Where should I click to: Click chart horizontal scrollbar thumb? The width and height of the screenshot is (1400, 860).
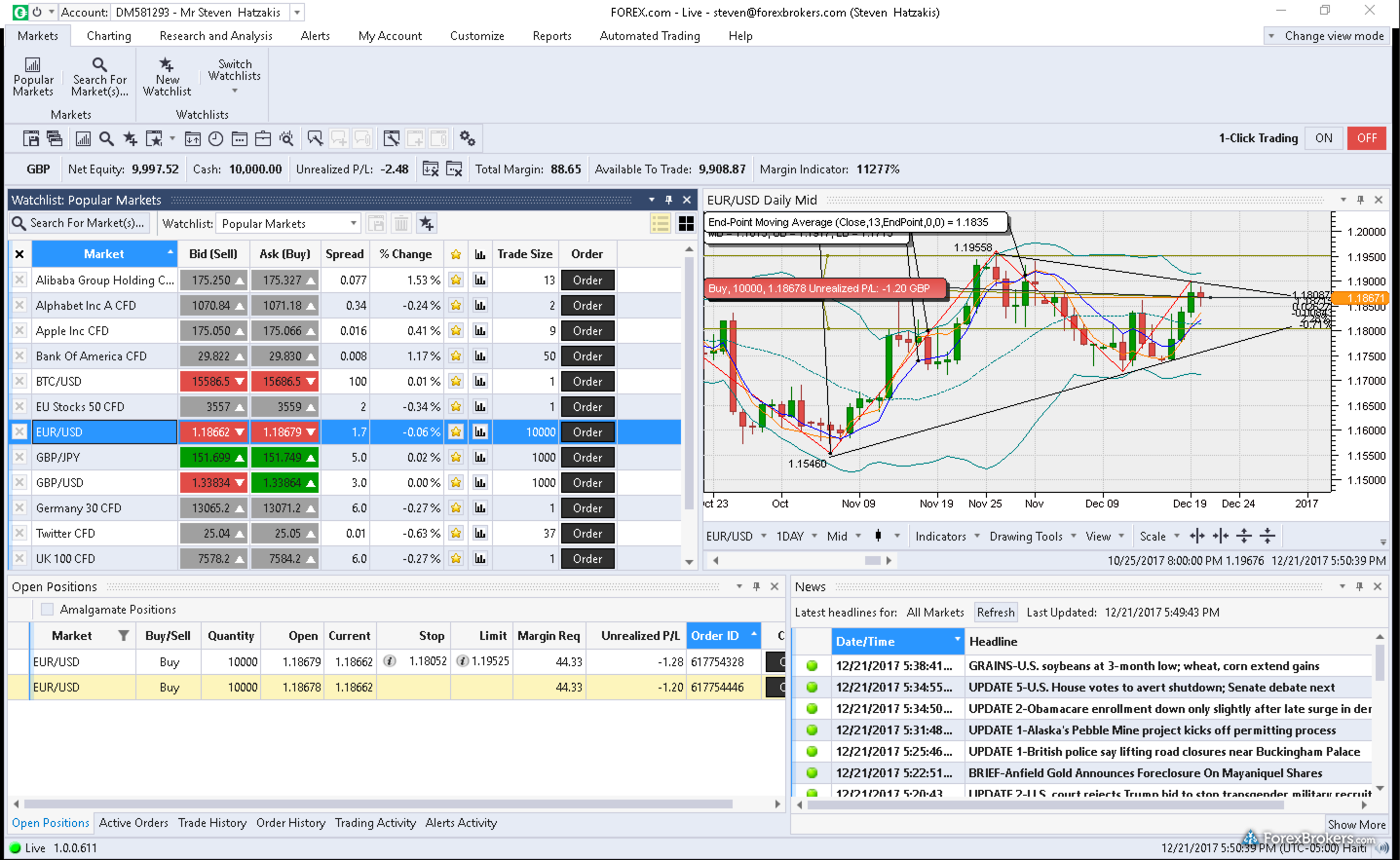(x=873, y=560)
